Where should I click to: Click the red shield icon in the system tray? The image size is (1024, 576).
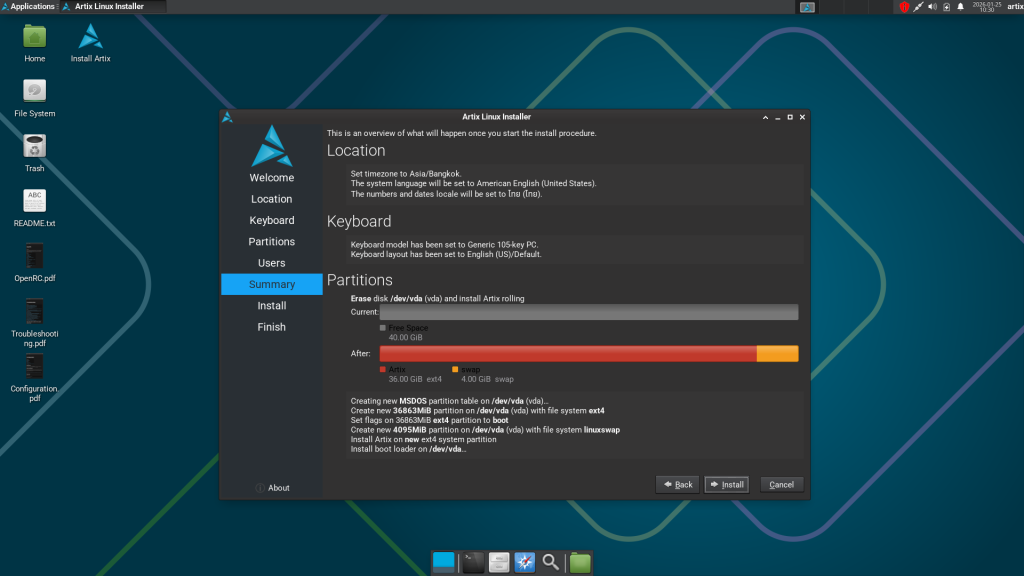(905, 7)
